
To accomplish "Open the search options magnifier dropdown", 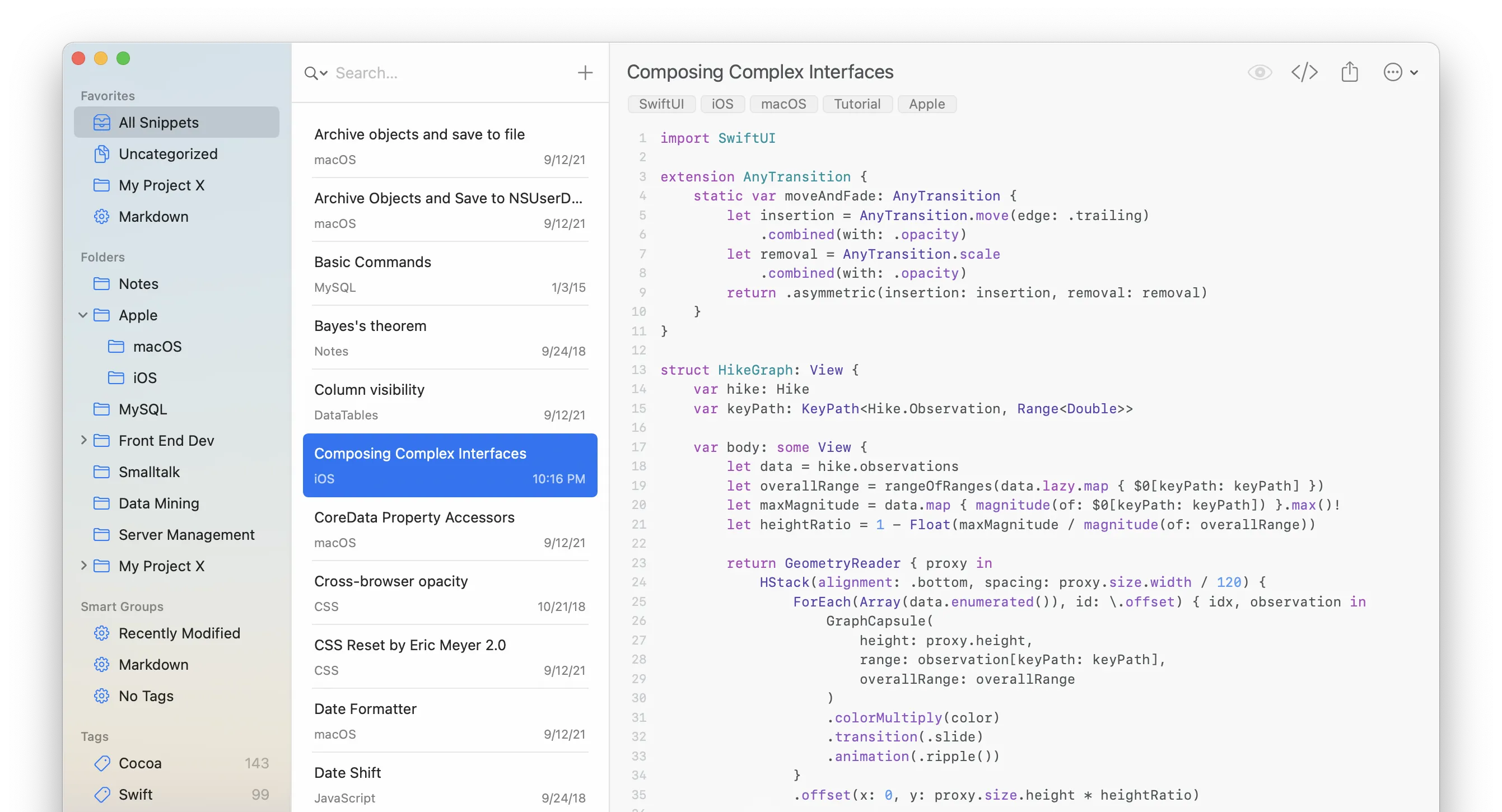I will 315,73.
